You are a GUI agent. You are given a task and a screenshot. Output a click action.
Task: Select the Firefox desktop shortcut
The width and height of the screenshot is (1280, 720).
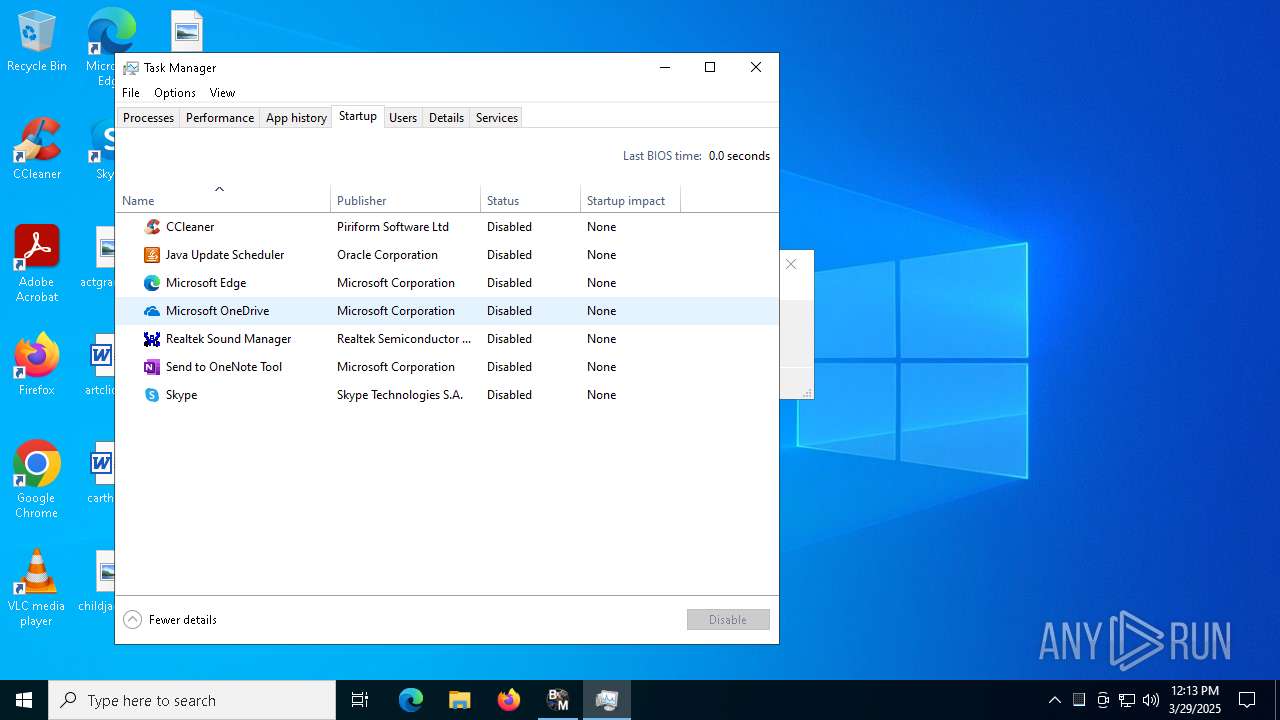37,365
